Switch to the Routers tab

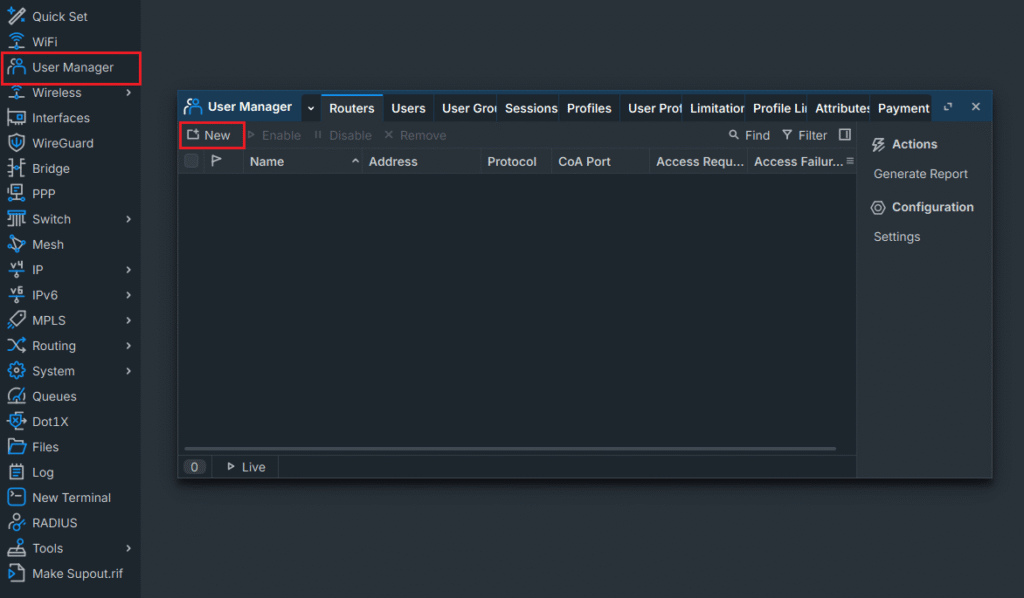[x=352, y=108]
